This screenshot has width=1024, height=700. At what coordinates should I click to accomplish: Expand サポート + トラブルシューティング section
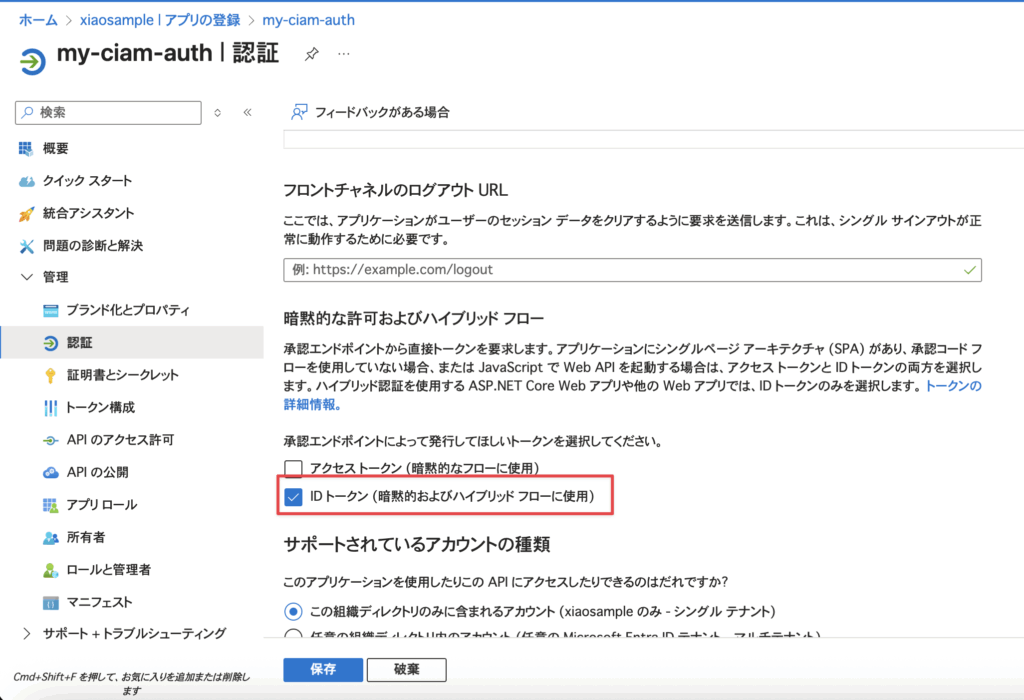[x=27, y=633]
